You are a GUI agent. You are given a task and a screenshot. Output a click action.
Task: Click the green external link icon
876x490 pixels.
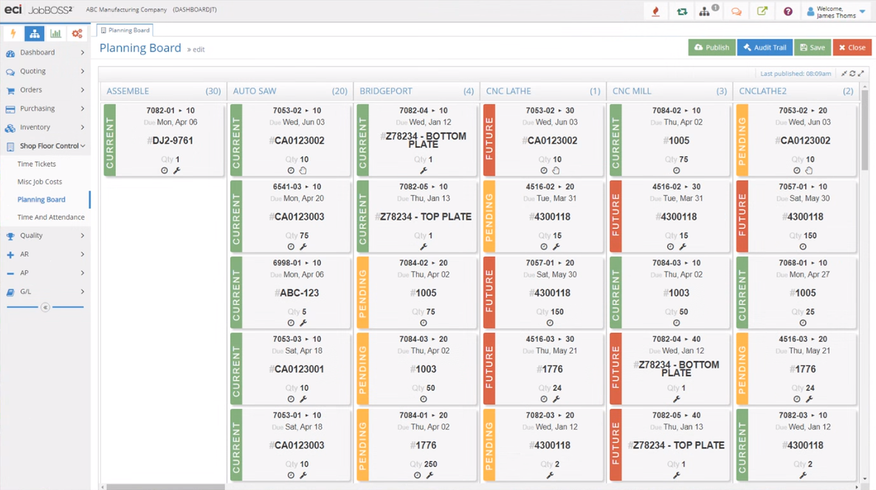762,12
